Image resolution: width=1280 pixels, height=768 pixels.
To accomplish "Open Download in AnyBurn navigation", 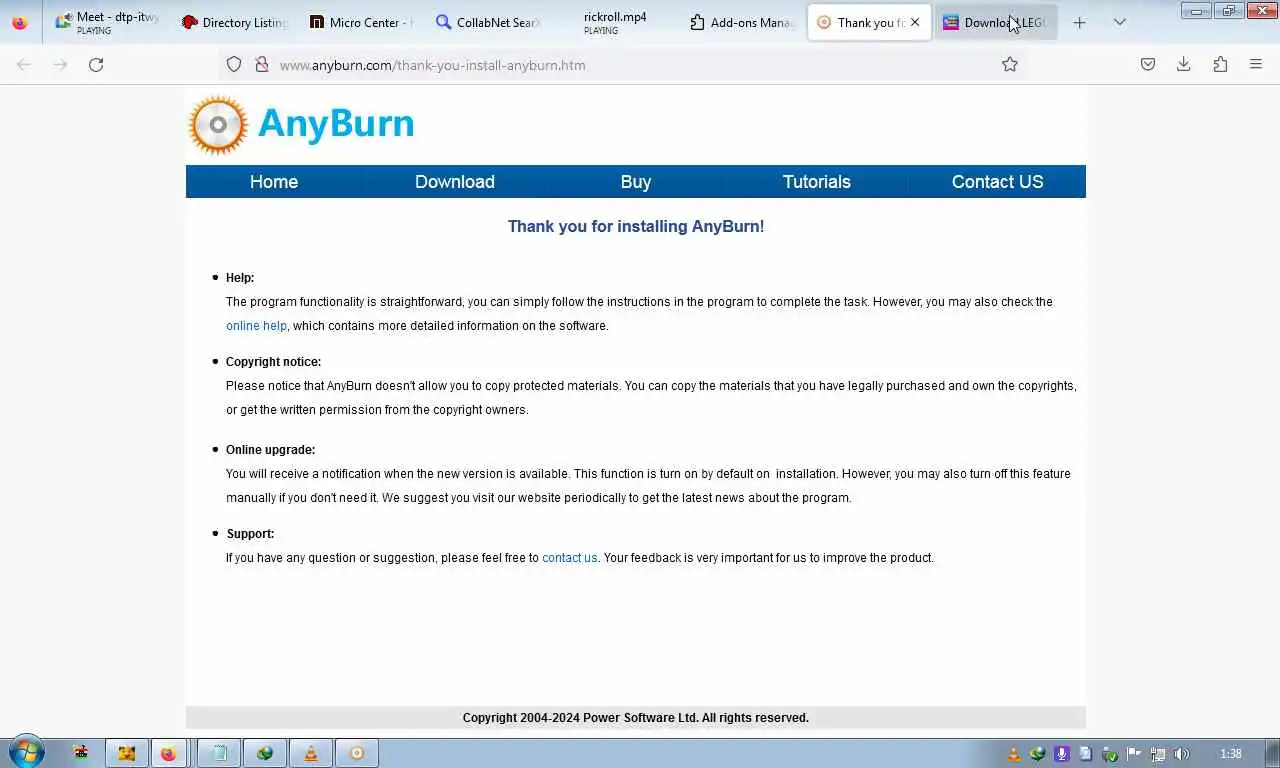I will (x=455, y=181).
